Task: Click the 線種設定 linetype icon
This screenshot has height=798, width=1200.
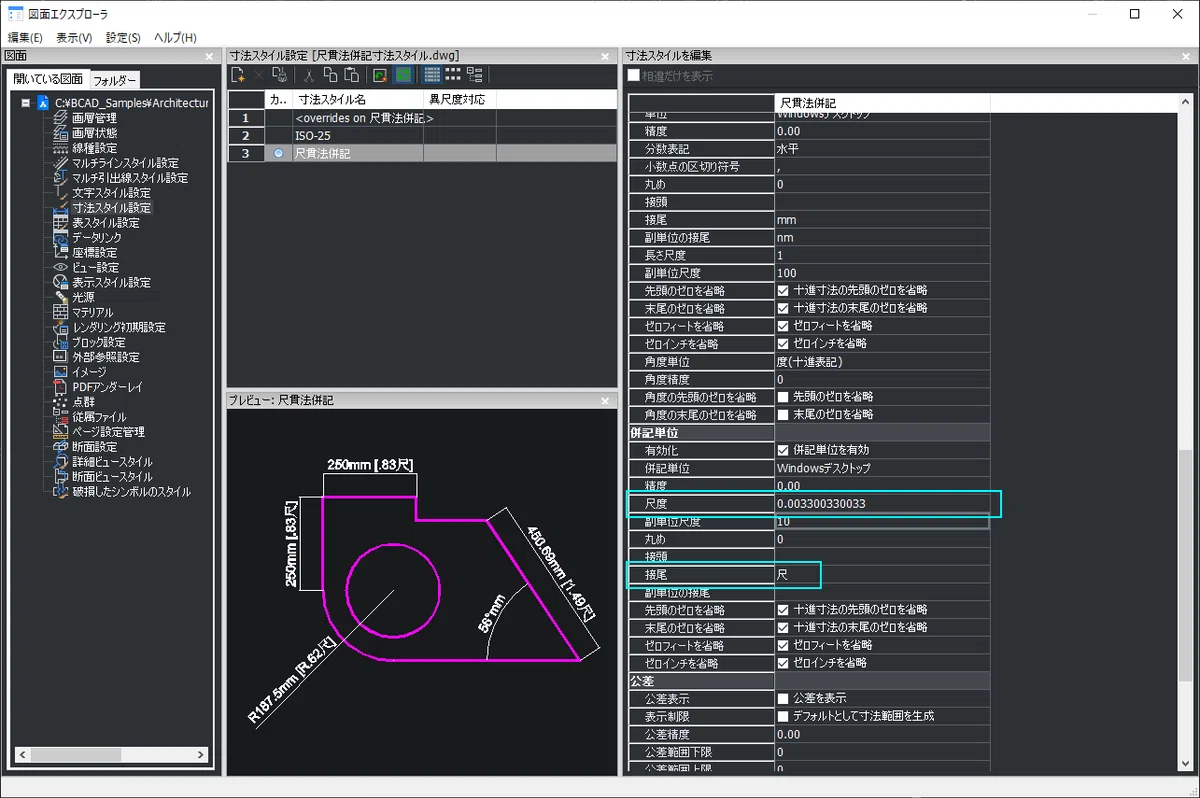Action: point(60,148)
